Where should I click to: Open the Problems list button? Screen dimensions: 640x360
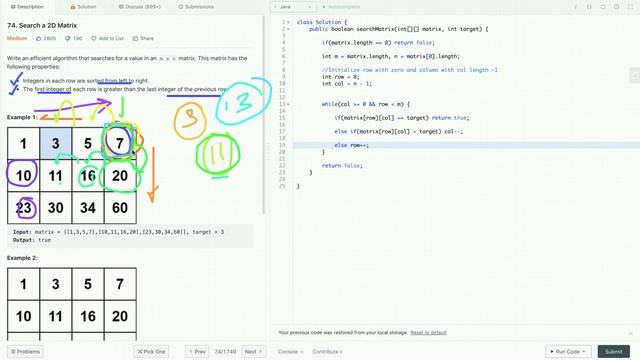(x=25, y=351)
